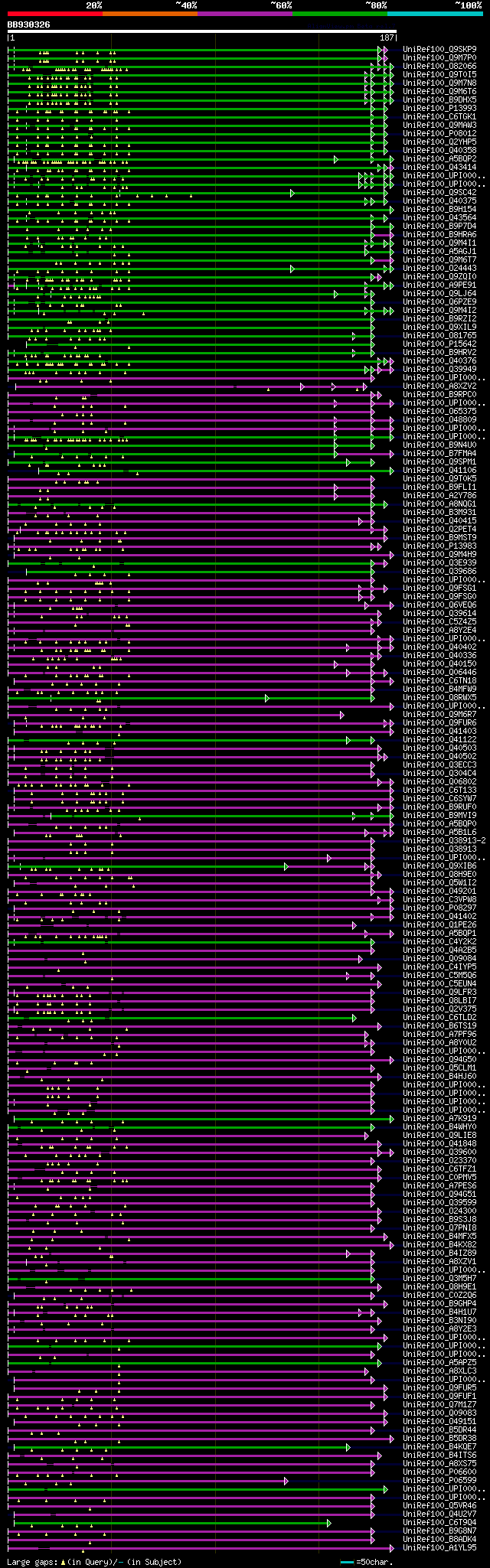
Task: Select the UniRef100_Q9SC42 entry
Action: coord(439,192)
